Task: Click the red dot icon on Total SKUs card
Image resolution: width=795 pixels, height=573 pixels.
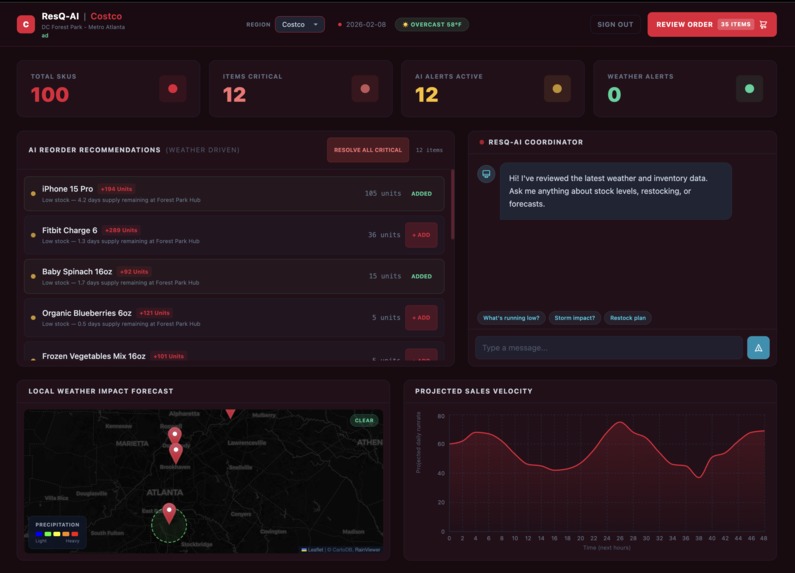Action: click(173, 89)
